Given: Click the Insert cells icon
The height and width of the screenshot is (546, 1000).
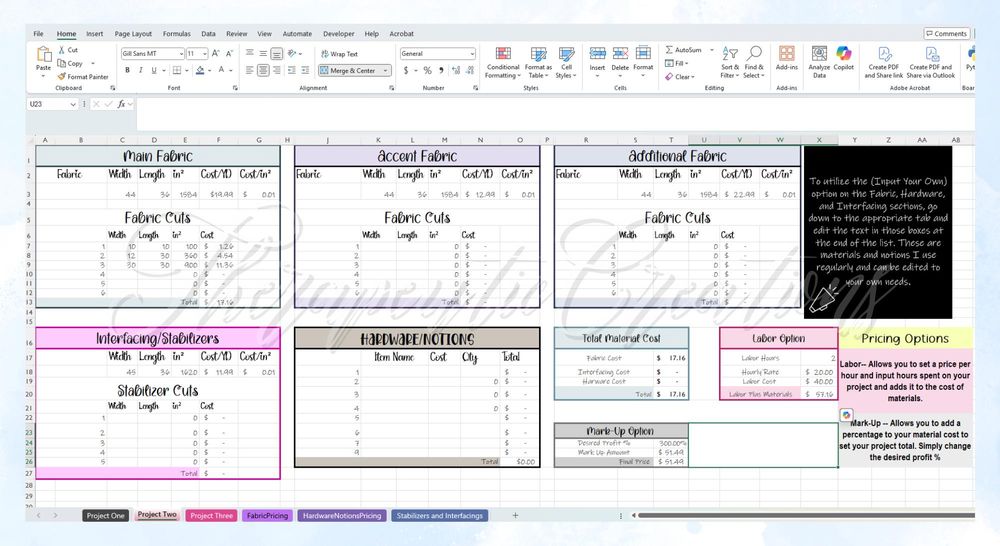Looking at the screenshot, I should pyautogui.click(x=598, y=54).
